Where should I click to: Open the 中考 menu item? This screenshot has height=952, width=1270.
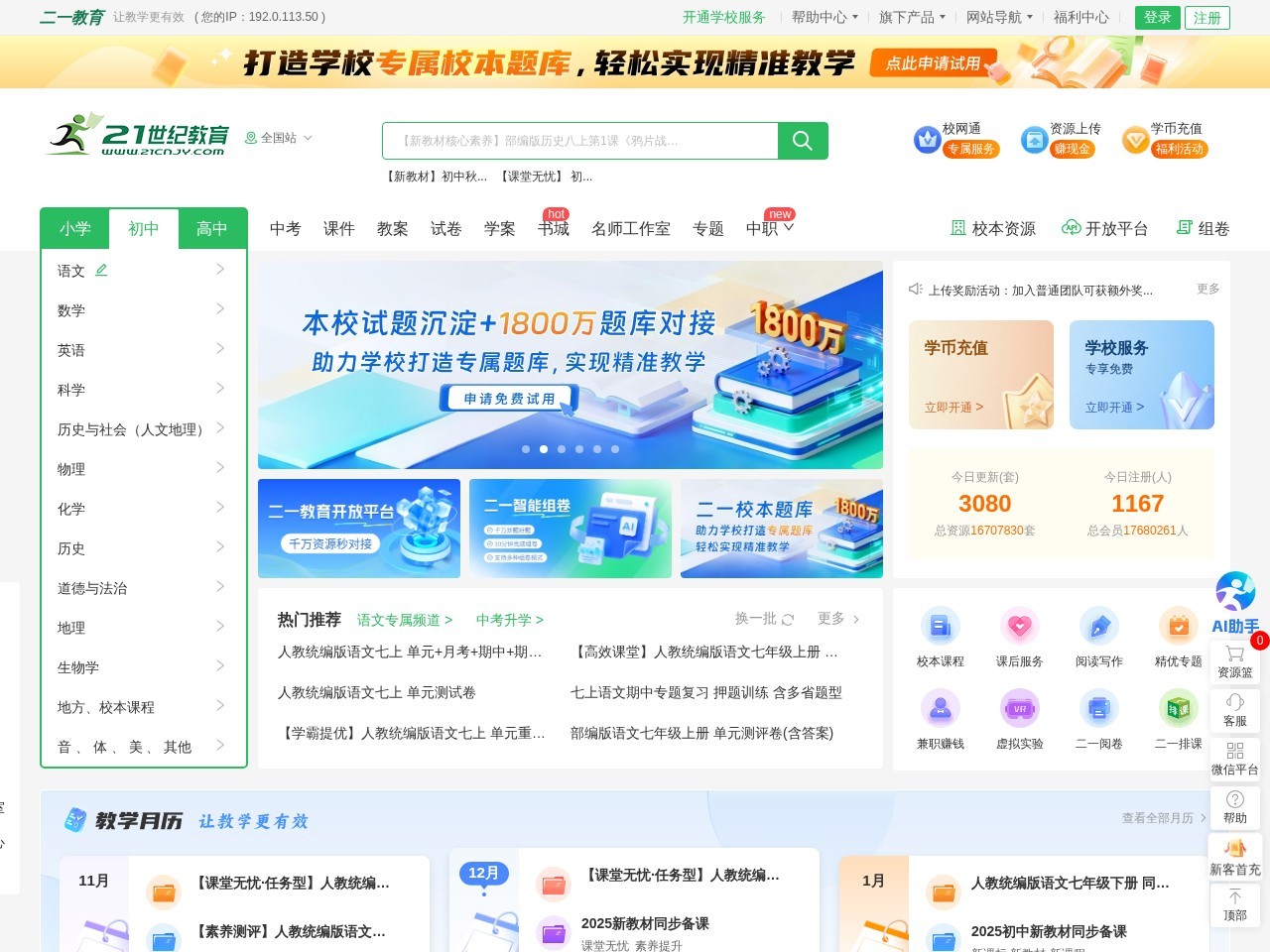285,229
